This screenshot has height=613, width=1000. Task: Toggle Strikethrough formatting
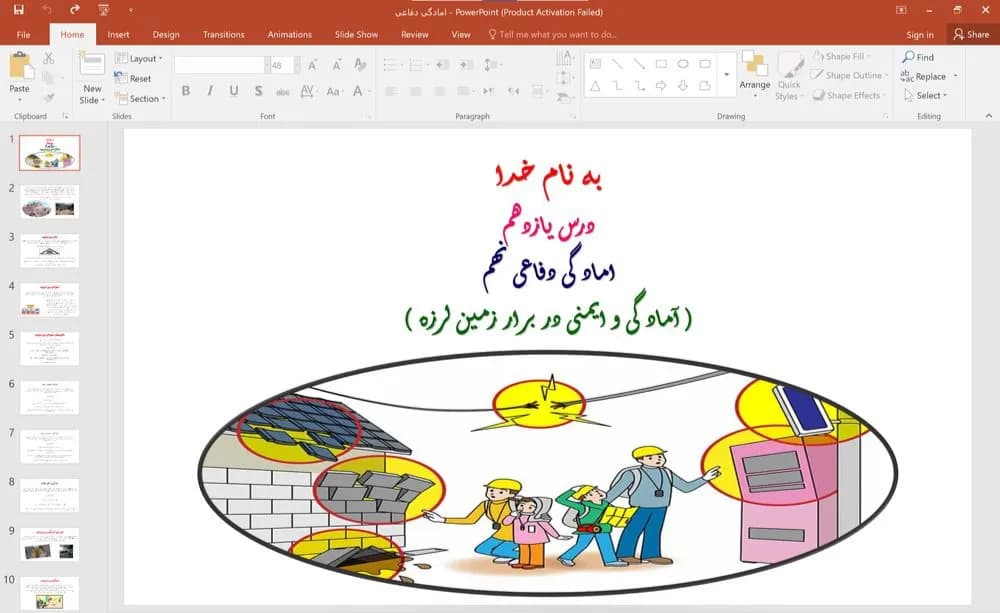283,91
